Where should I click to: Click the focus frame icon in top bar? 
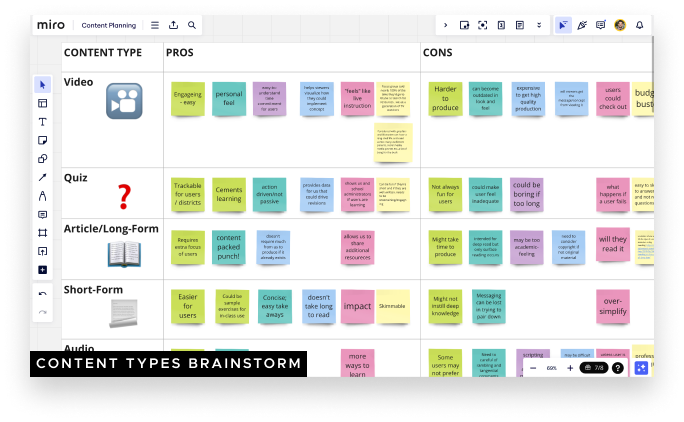[482, 25]
